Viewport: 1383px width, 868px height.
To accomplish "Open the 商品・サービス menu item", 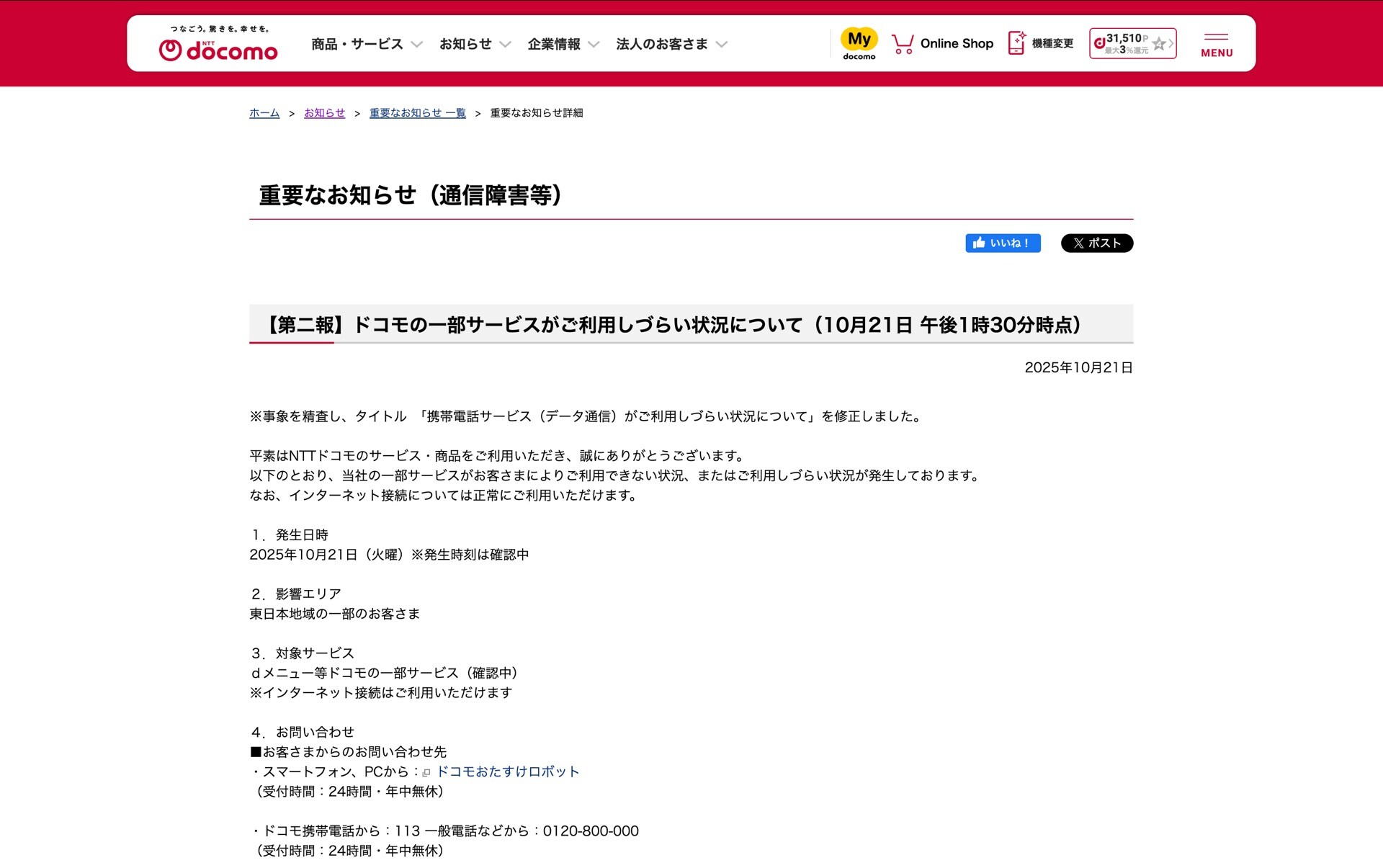I will coord(357,45).
